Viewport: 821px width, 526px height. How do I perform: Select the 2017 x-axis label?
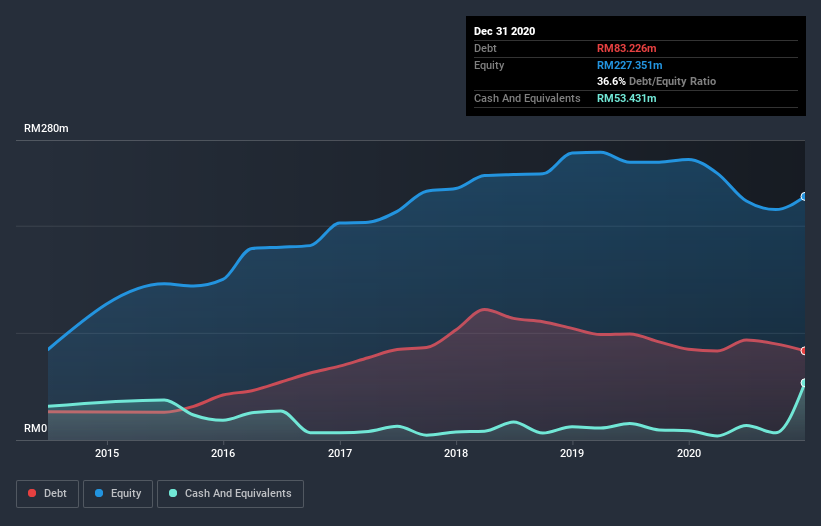tap(340, 453)
